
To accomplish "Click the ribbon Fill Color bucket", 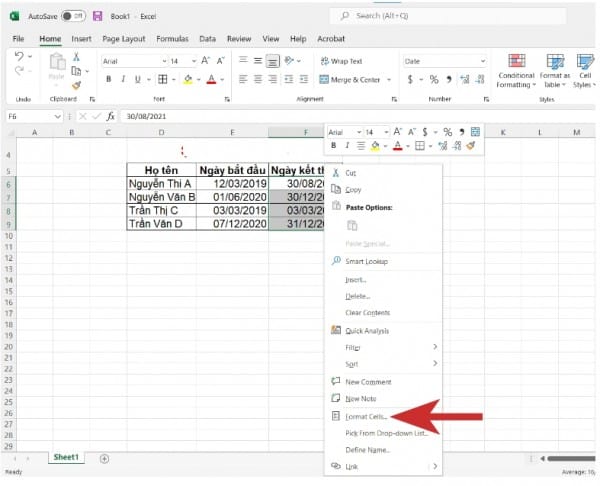I will 188,79.
